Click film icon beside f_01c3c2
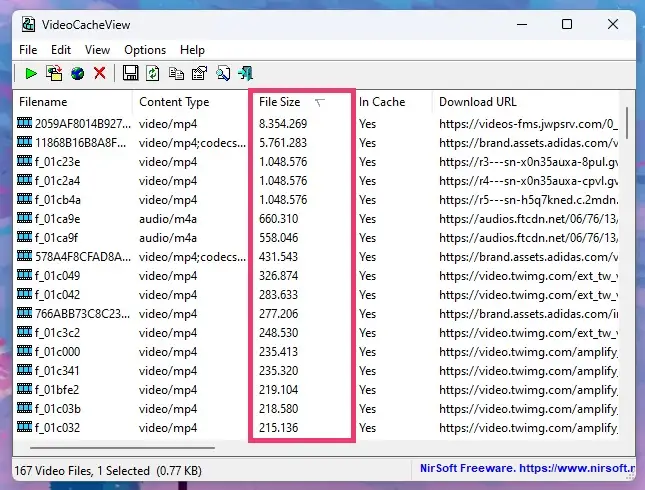The height and width of the screenshot is (490, 645). coord(24,332)
